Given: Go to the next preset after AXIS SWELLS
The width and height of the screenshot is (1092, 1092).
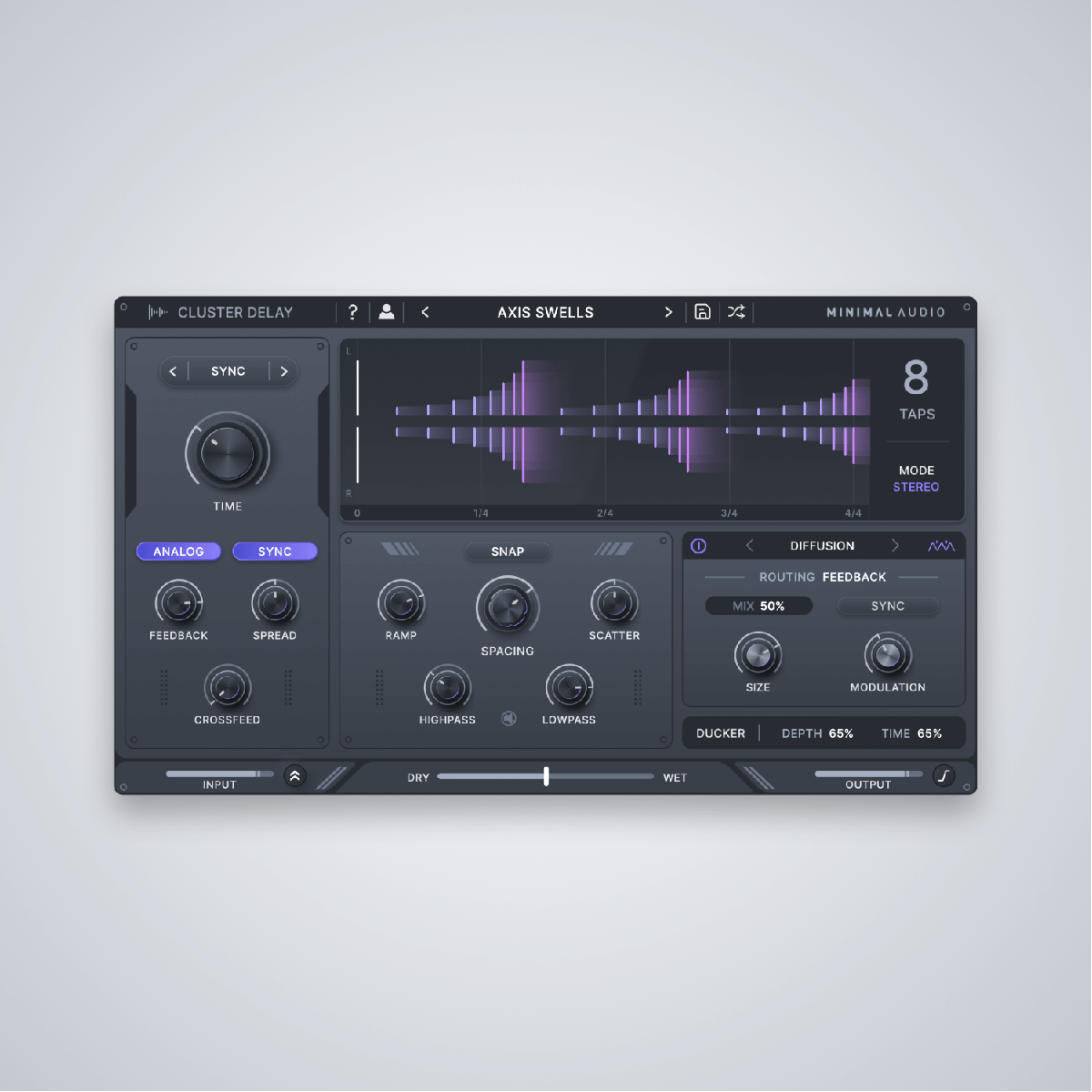Looking at the screenshot, I should 669,312.
